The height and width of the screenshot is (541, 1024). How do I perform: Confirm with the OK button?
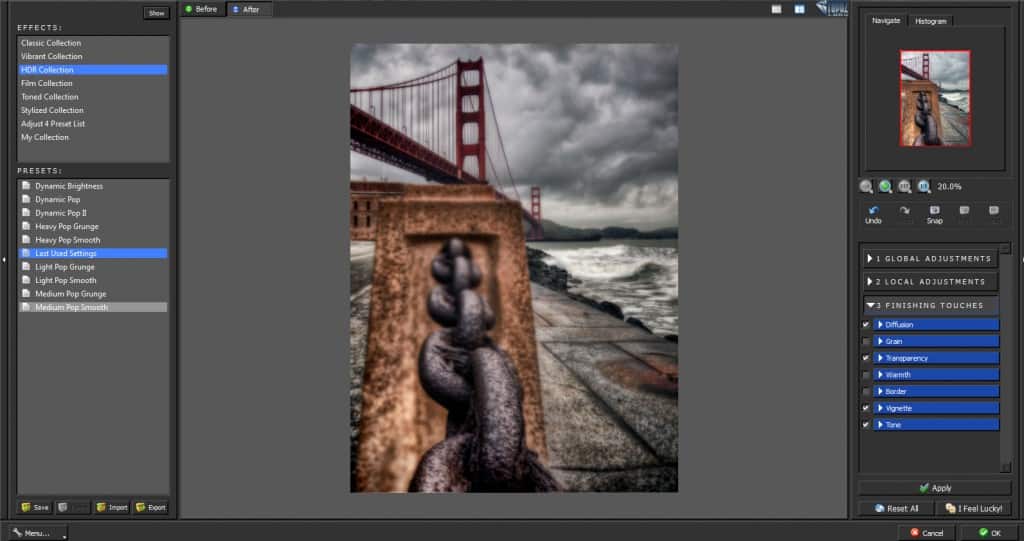pyautogui.click(x=989, y=533)
